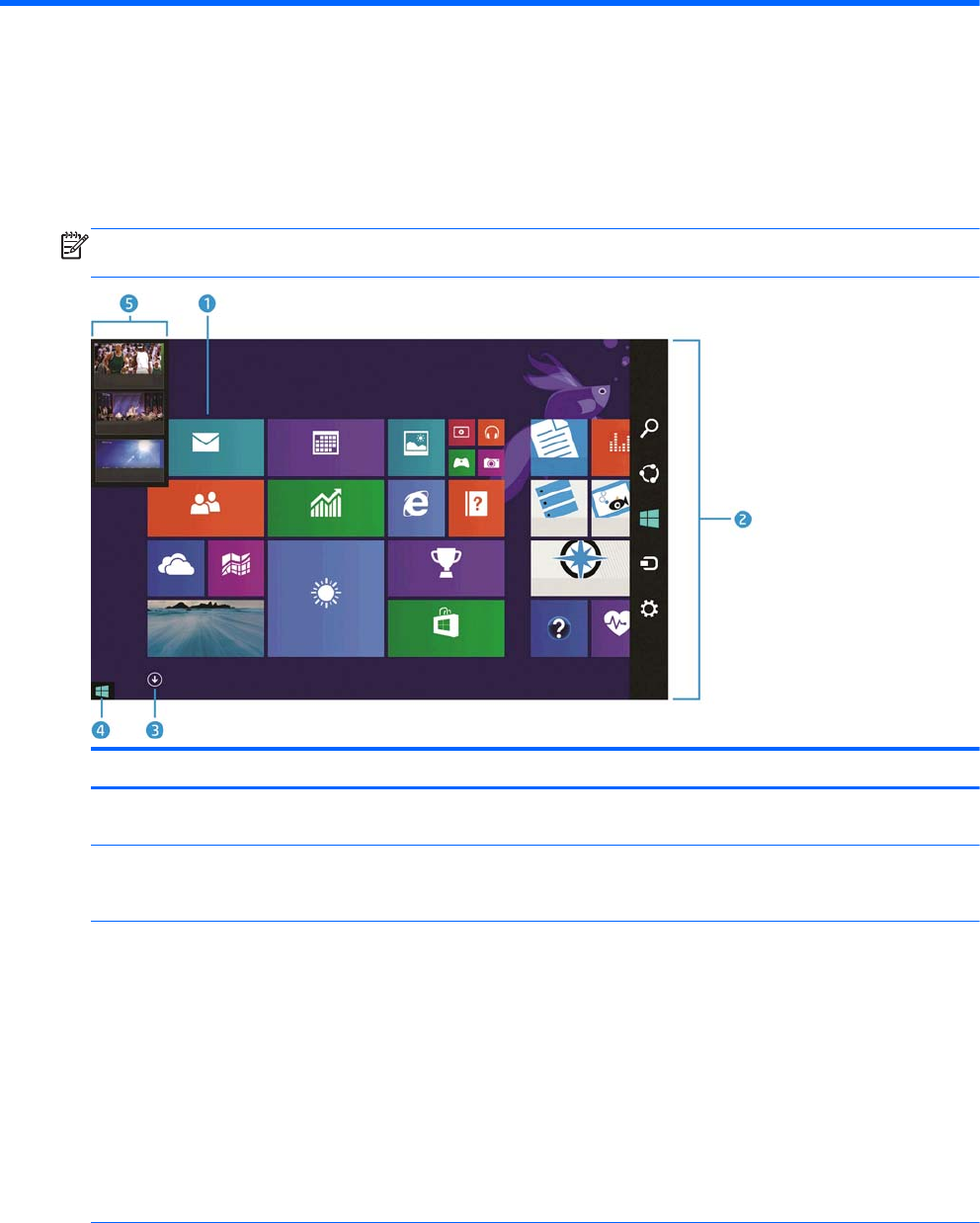Open the Photos tile
This screenshot has height=1223, width=980.
[x=416, y=448]
